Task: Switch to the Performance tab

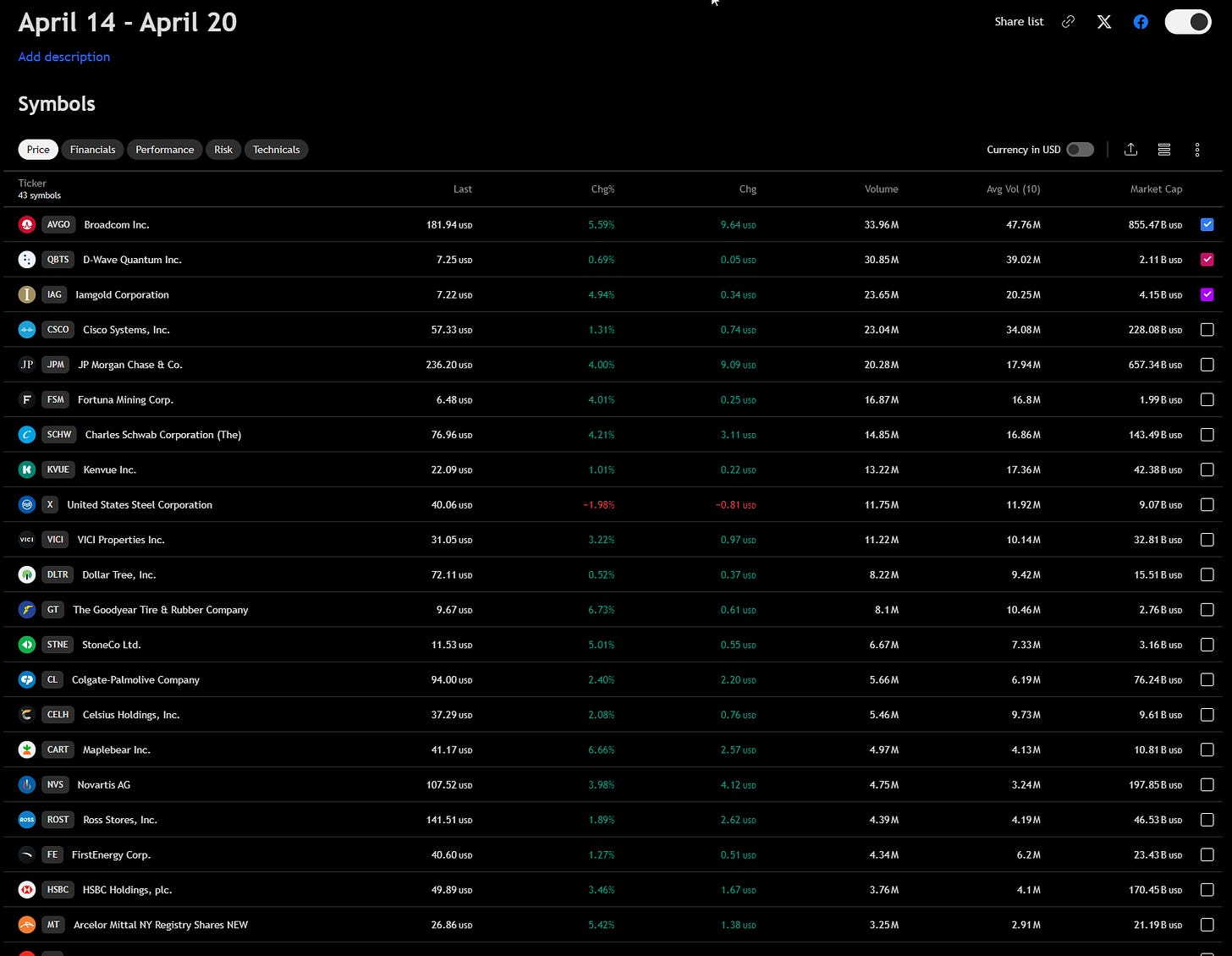Action: pyautogui.click(x=164, y=150)
